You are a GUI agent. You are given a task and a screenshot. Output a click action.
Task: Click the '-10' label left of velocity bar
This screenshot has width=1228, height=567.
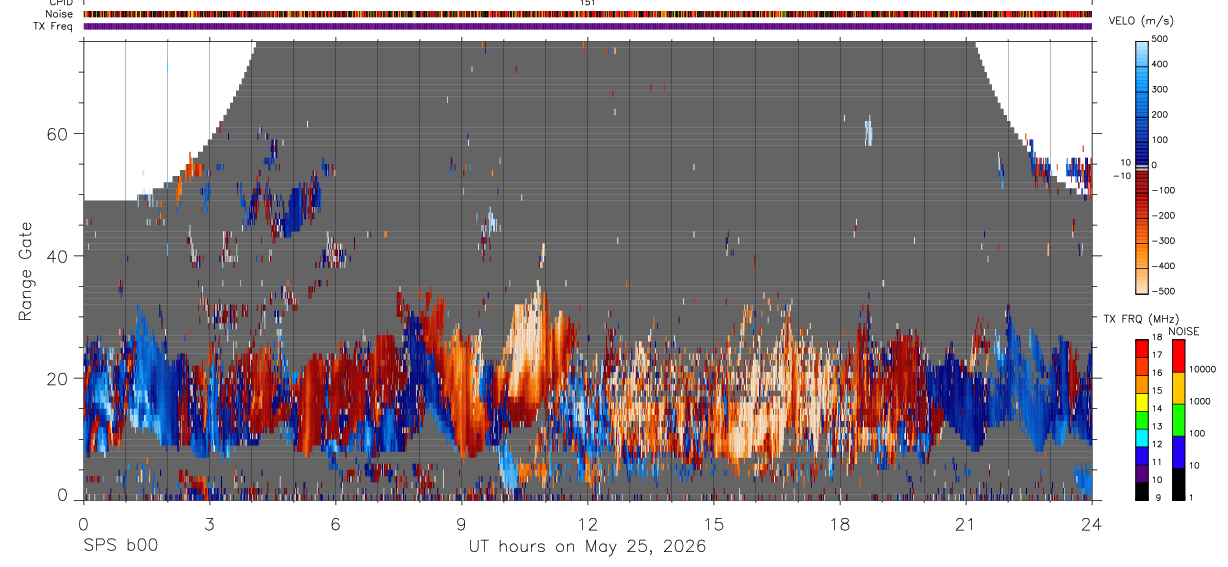coord(1120,176)
